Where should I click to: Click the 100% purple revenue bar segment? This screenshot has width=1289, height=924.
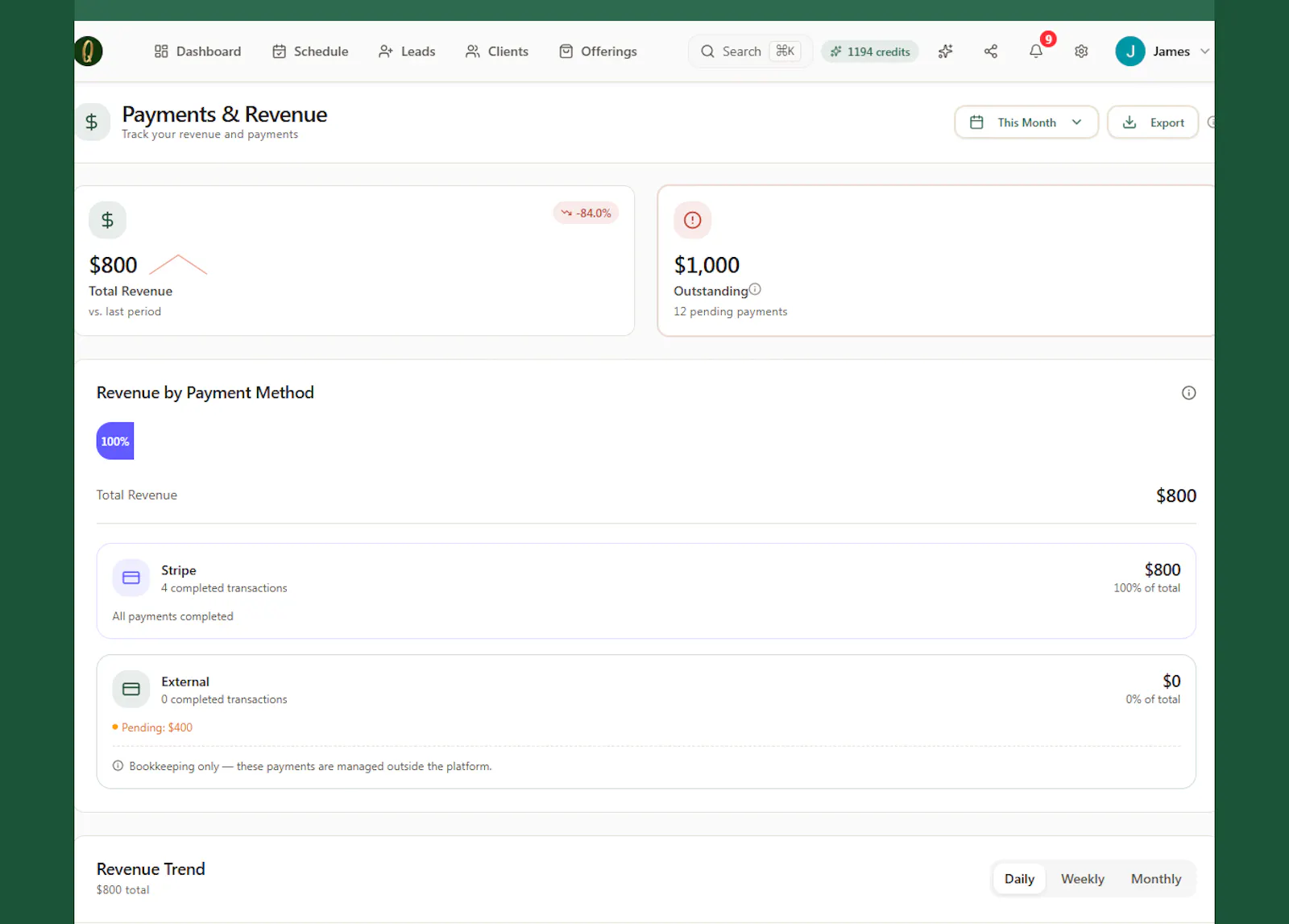115,441
